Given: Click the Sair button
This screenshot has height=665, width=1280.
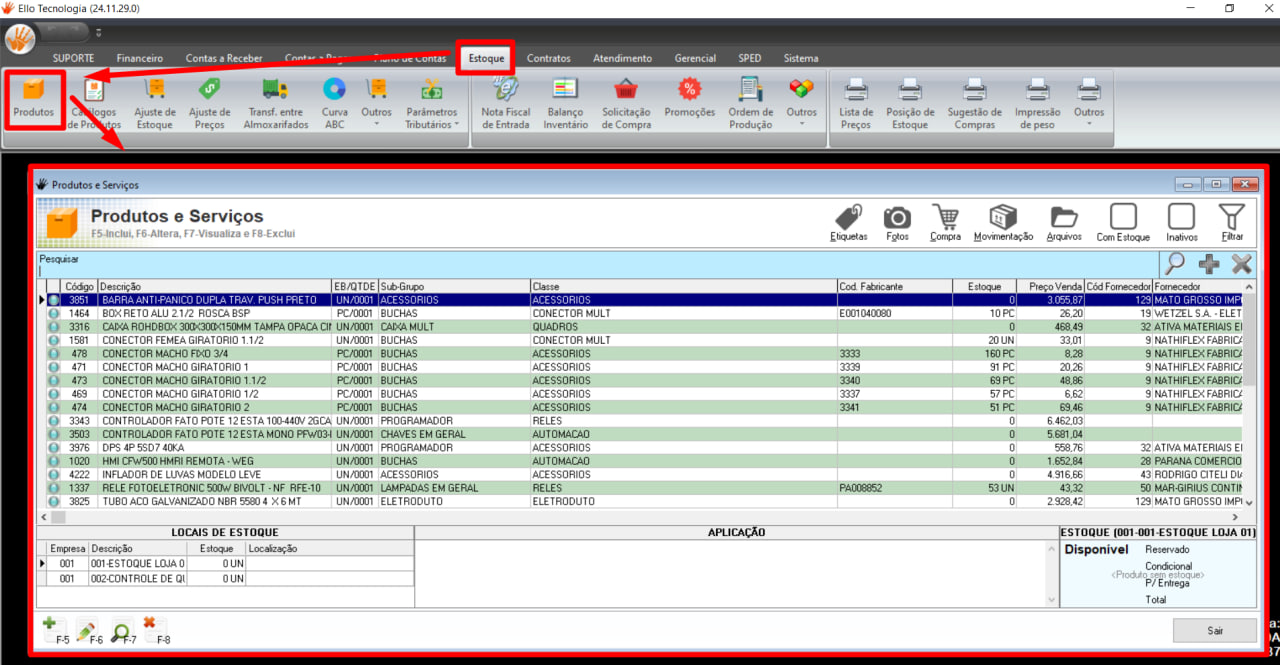Looking at the screenshot, I should coord(1214,631).
